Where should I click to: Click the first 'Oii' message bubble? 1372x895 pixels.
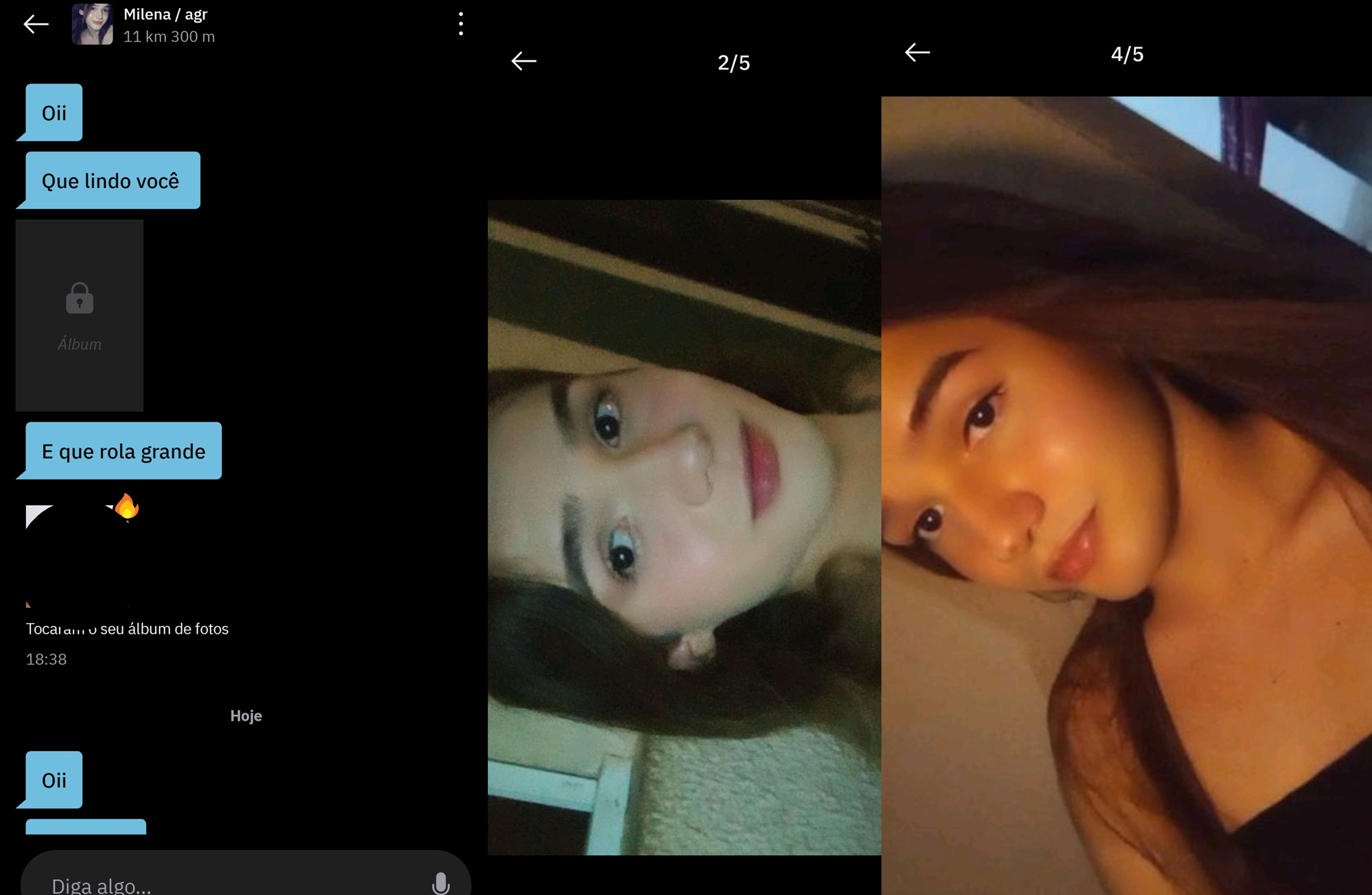coord(54,113)
